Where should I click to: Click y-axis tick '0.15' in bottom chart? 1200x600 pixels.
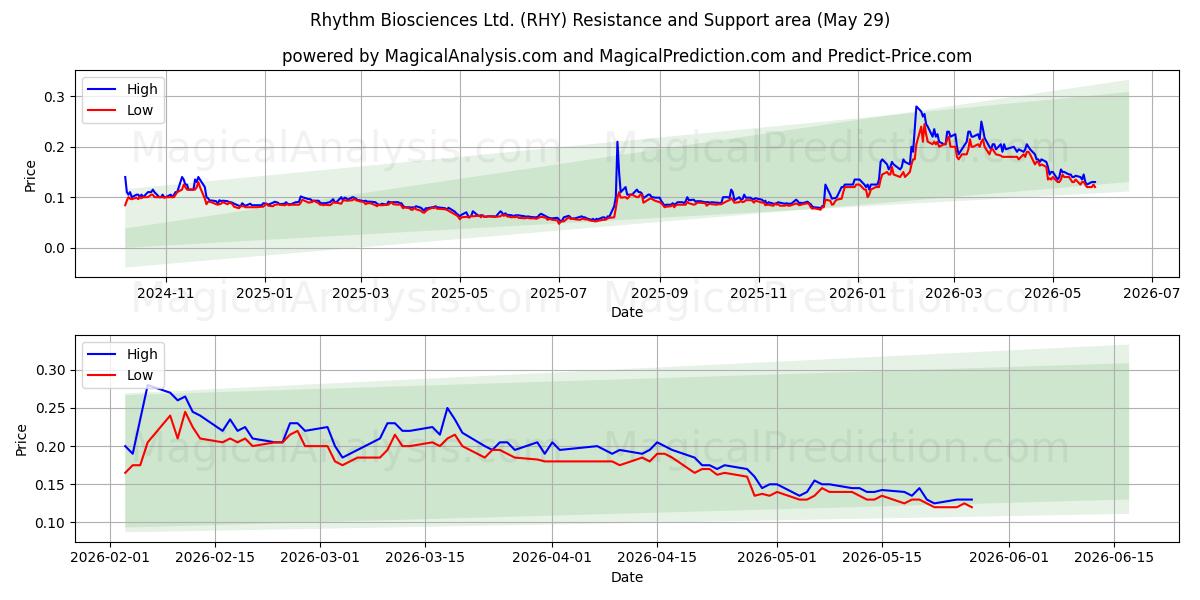[53, 485]
